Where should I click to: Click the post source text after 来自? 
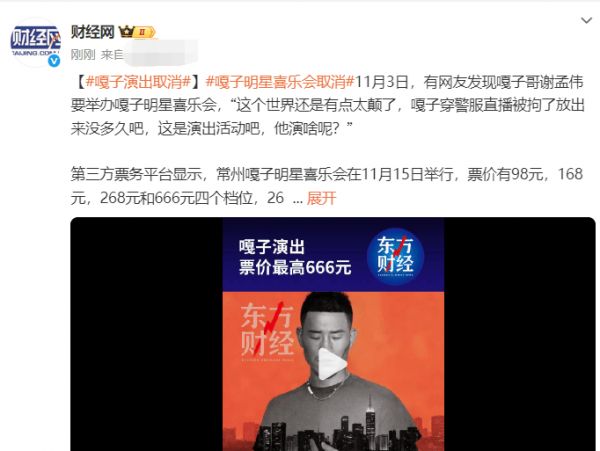(161, 55)
